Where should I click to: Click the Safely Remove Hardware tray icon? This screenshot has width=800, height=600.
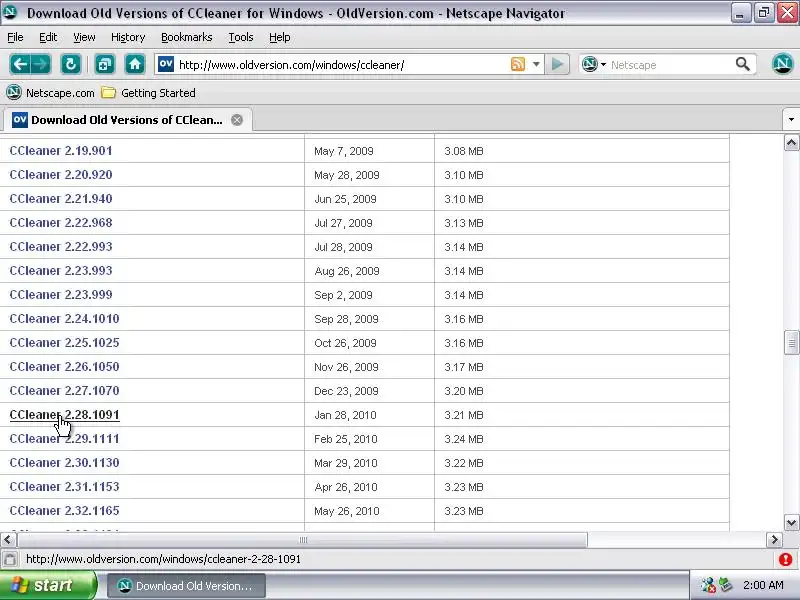click(x=725, y=585)
